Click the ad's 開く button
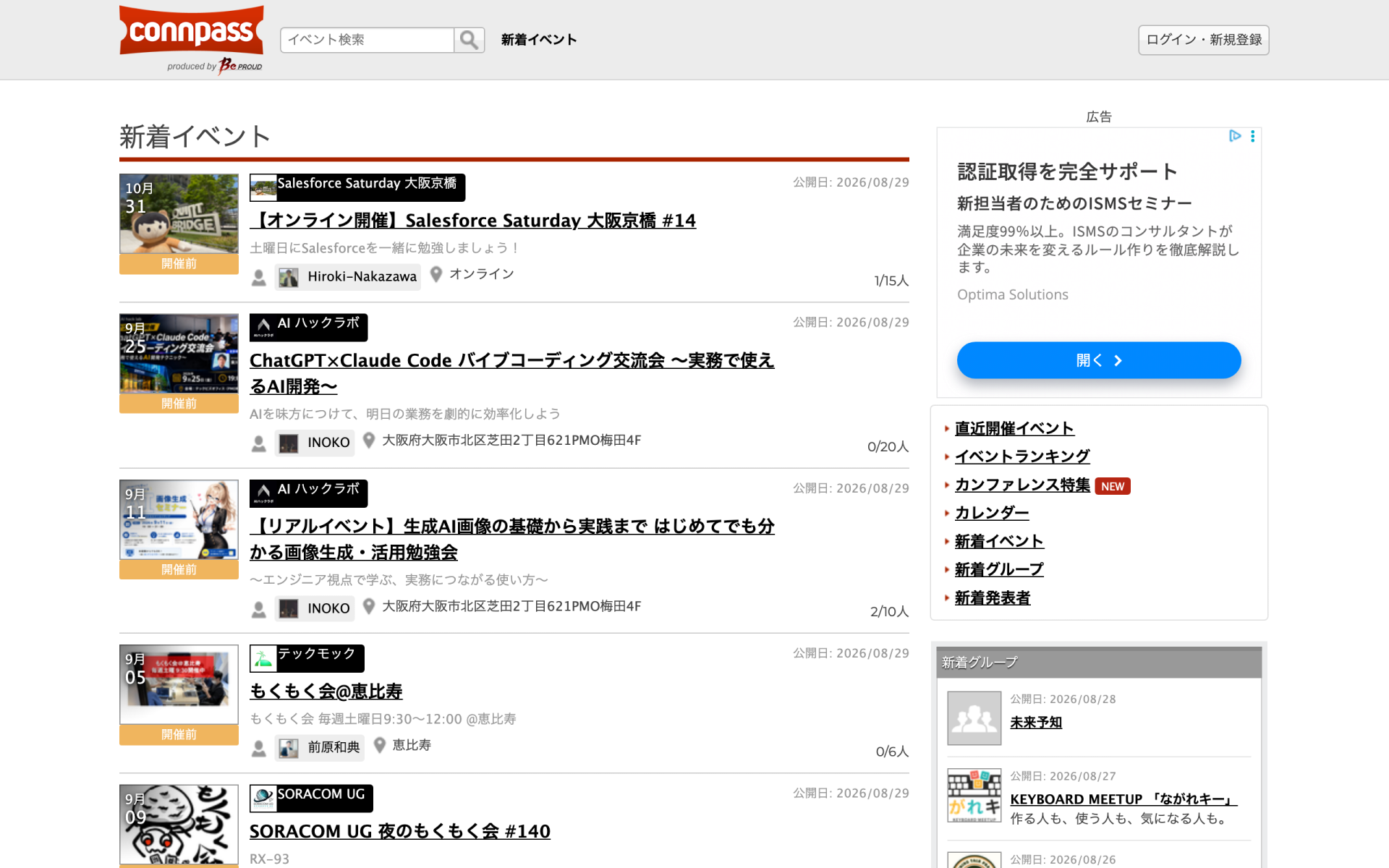Image resolution: width=1389 pixels, height=868 pixels. click(x=1099, y=360)
